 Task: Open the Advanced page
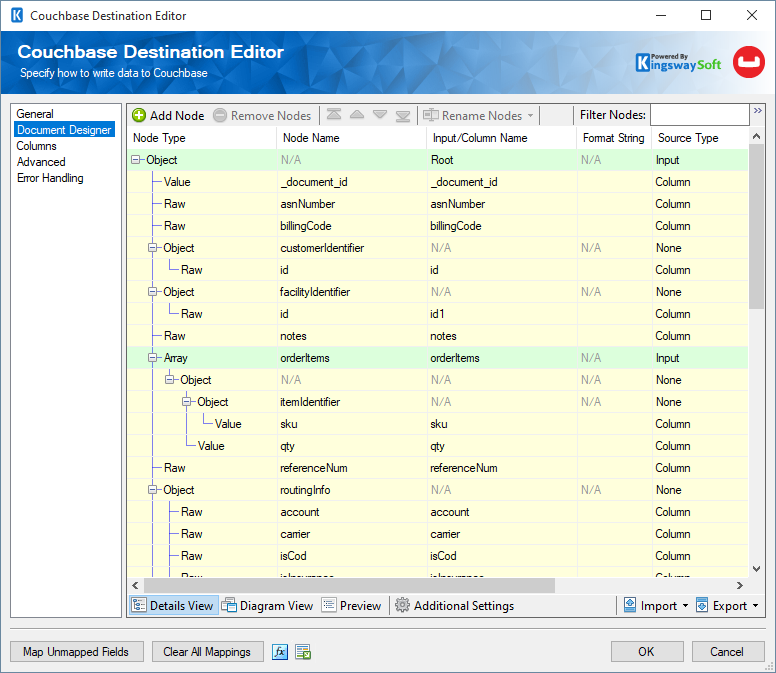(x=41, y=162)
